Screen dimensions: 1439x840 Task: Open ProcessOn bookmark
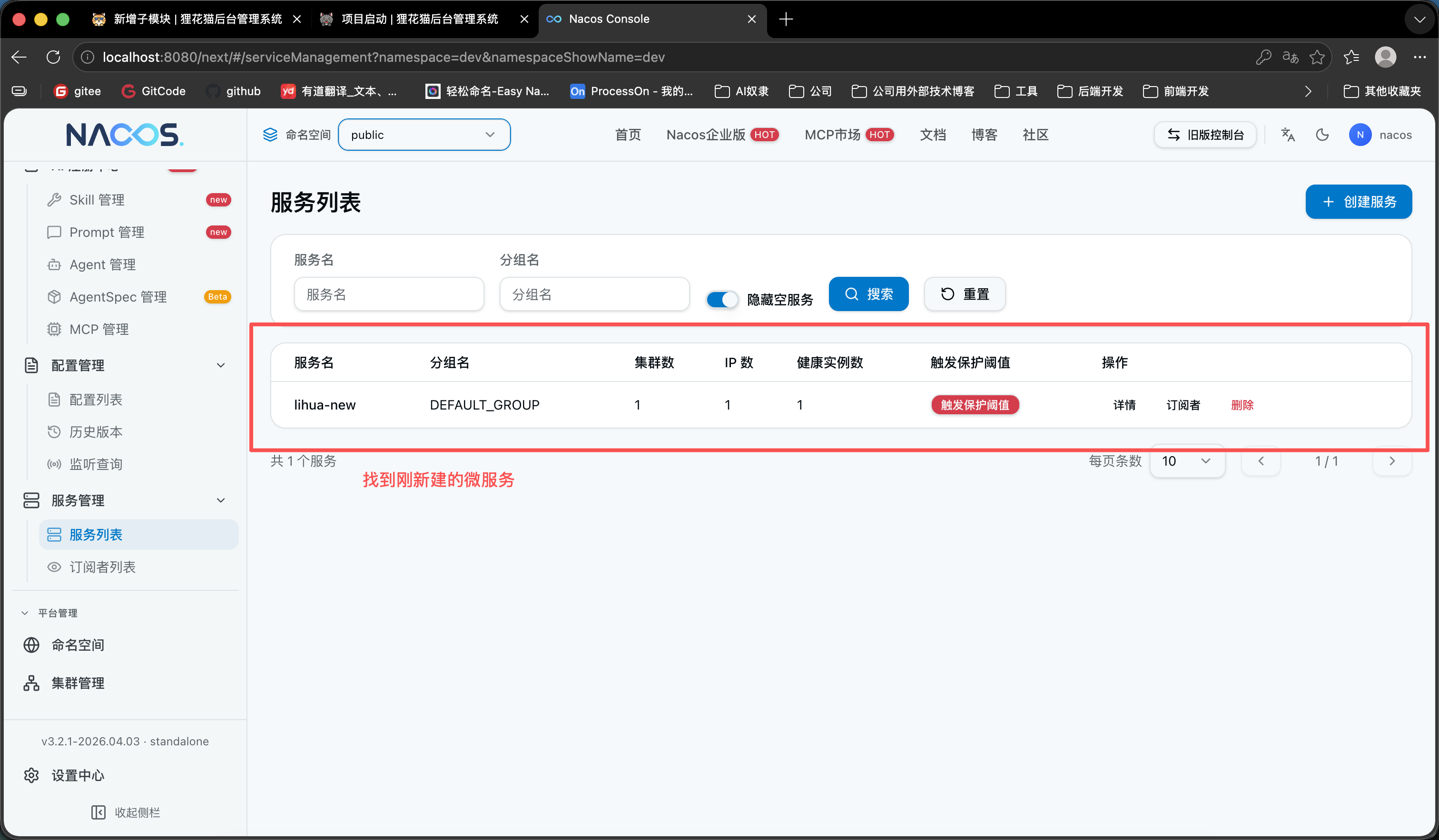click(631, 91)
